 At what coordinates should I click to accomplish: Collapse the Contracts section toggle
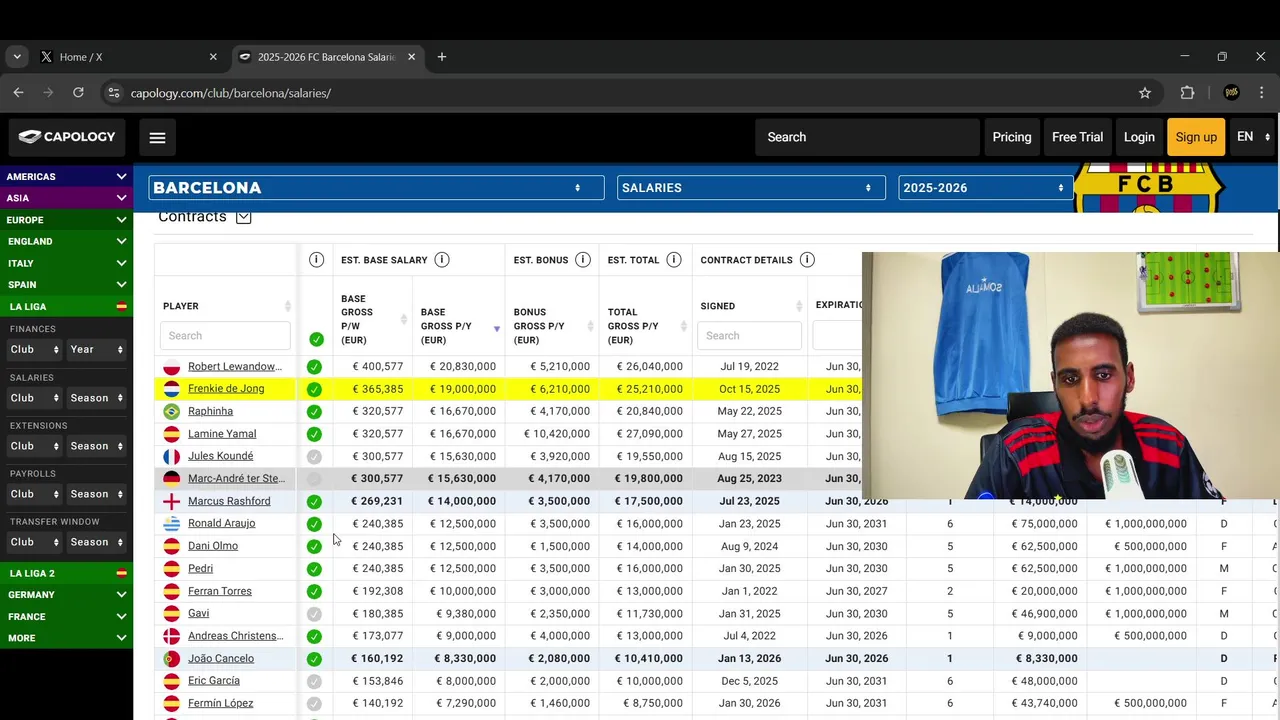coord(243,217)
